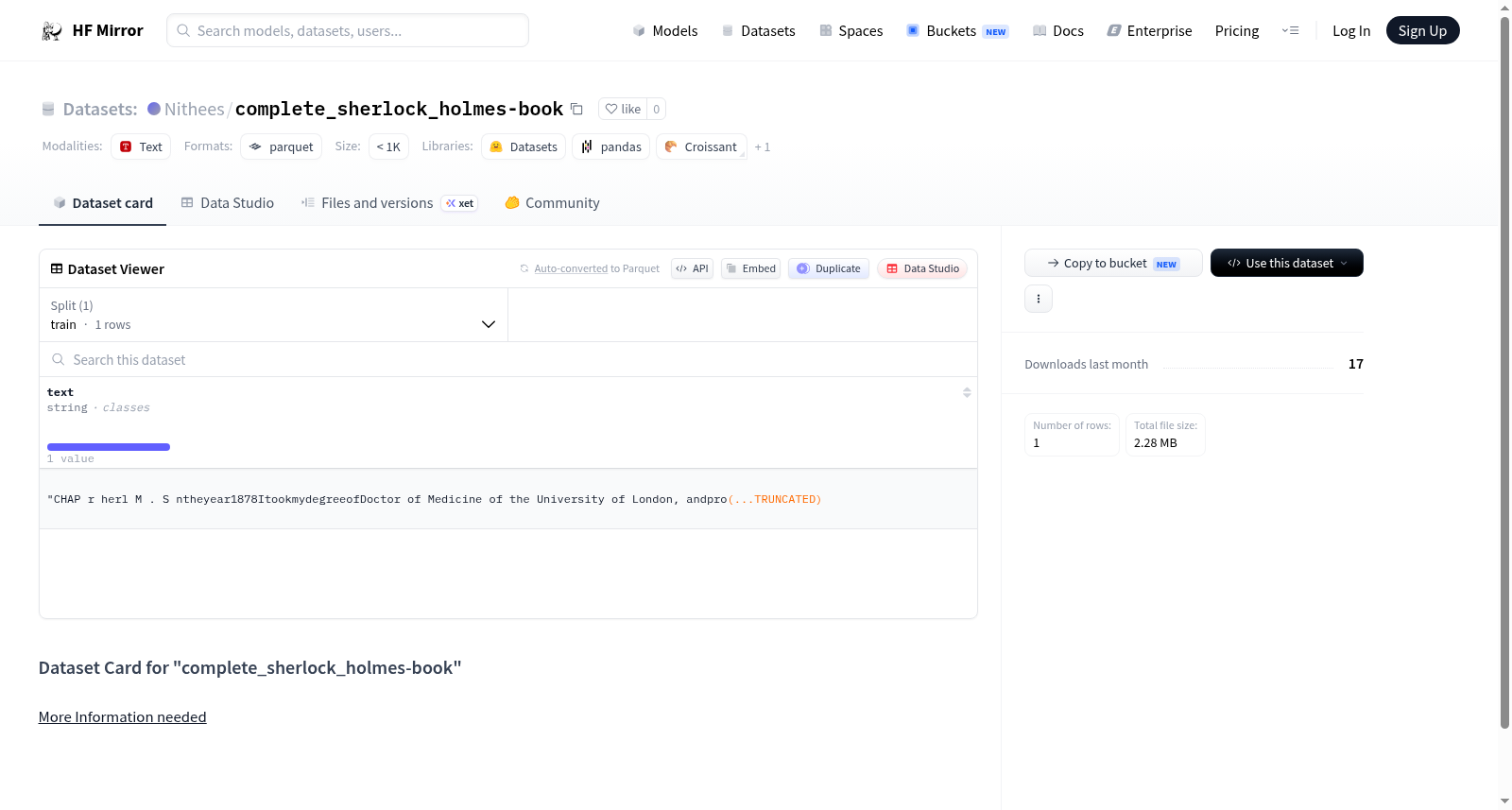Open the Datasets nav item

[x=759, y=31]
